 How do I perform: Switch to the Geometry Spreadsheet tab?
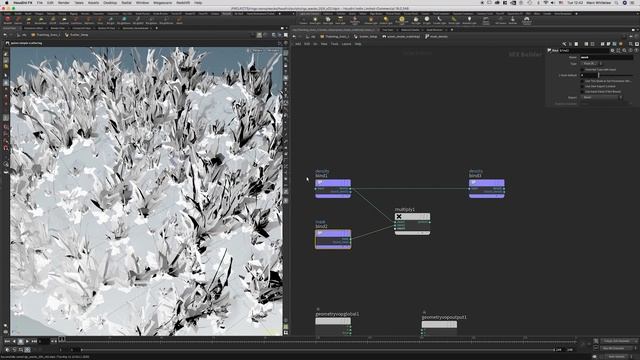(136, 28)
